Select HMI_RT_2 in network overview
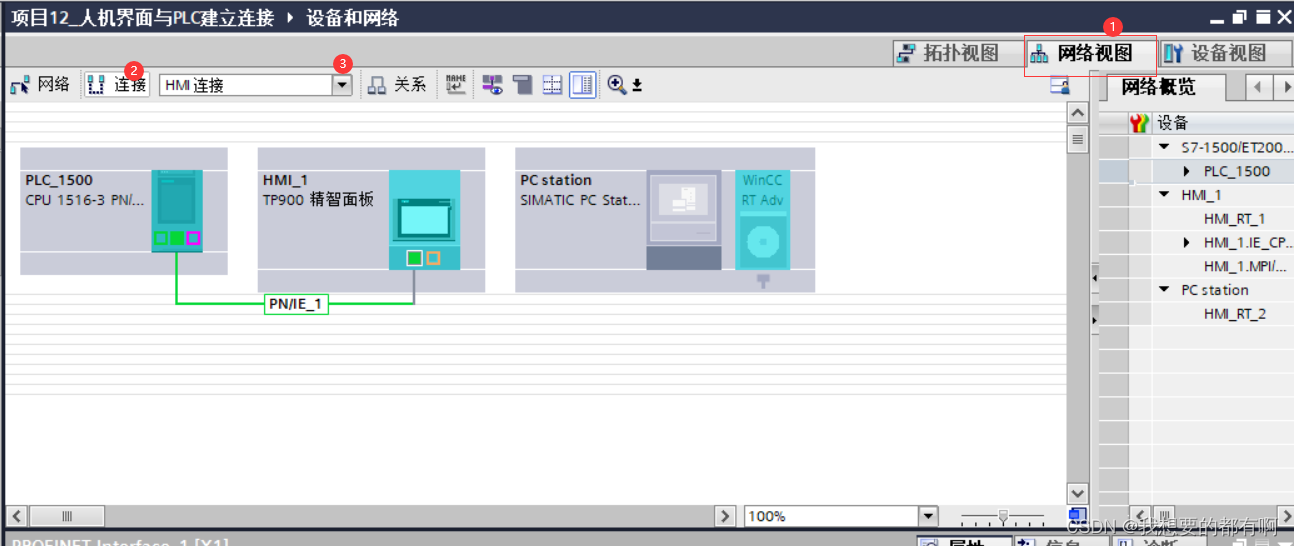Image resolution: width=1294 pixels, height=546 pixels. (1234, 314)
